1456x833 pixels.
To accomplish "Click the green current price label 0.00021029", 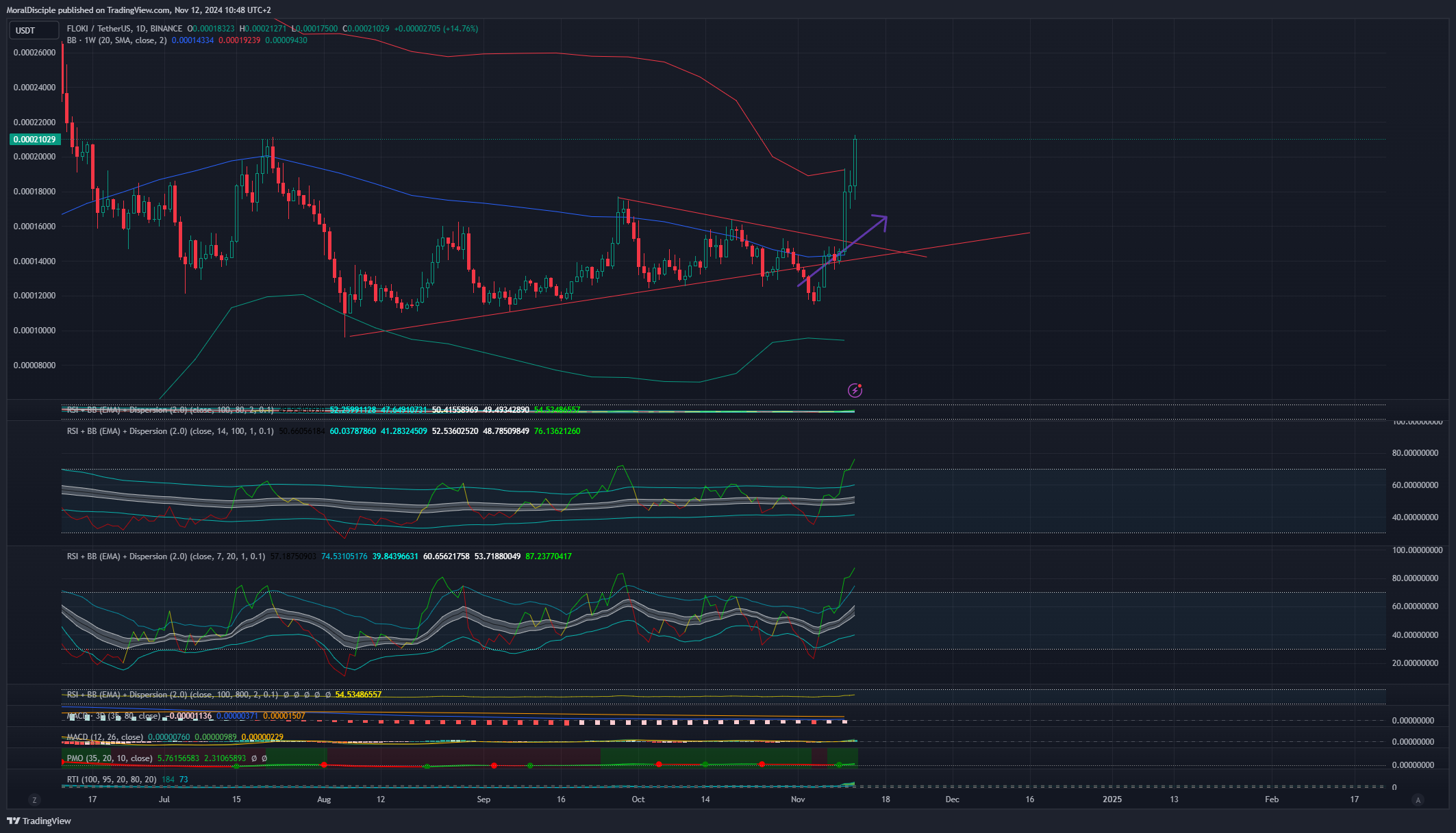I will pyautogui.click(x=35, y=139).
